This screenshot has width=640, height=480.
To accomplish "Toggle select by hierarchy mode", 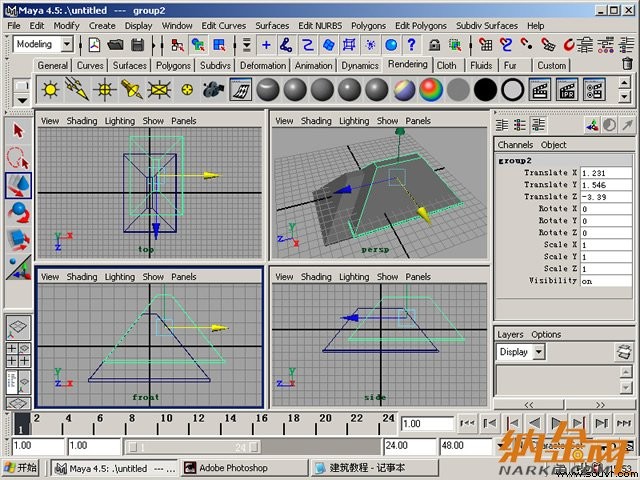I will 177,44.
